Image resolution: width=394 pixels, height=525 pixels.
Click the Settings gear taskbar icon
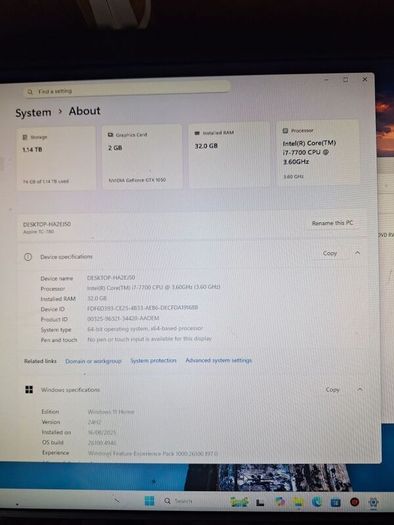click(x=373, y=502)
